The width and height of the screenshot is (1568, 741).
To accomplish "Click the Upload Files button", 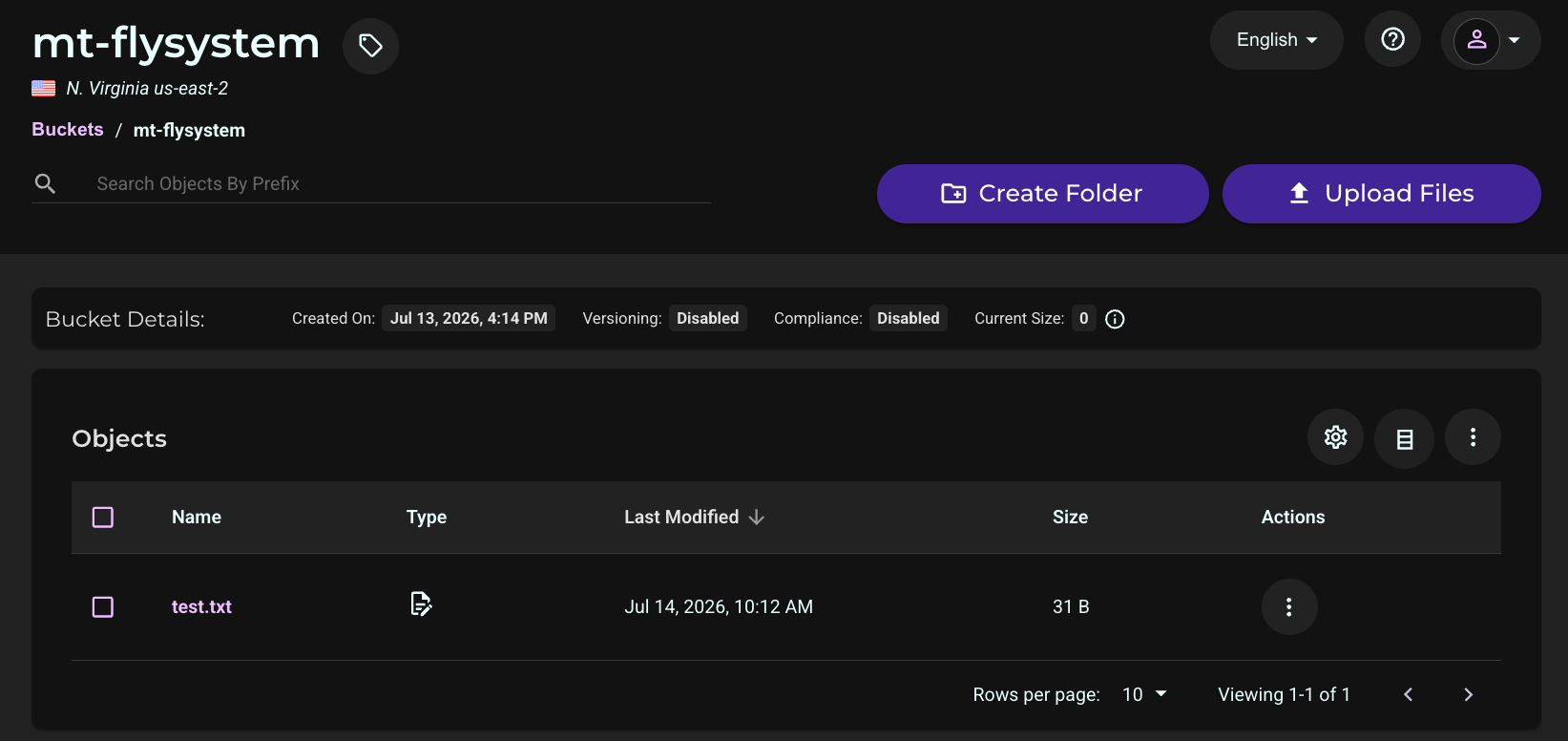I will coord(1381,194).
